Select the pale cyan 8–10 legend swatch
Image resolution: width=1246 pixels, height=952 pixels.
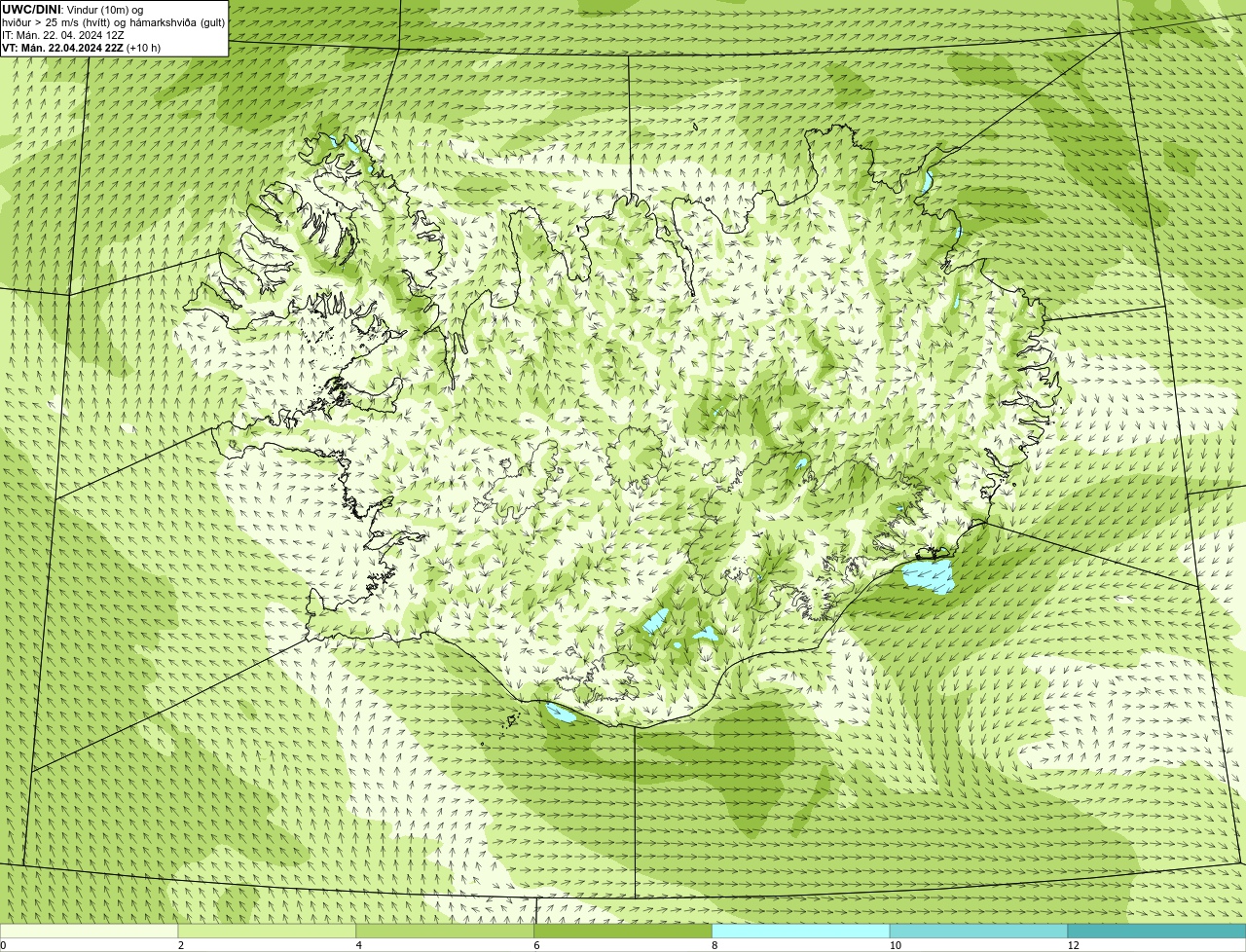point(801,931)
